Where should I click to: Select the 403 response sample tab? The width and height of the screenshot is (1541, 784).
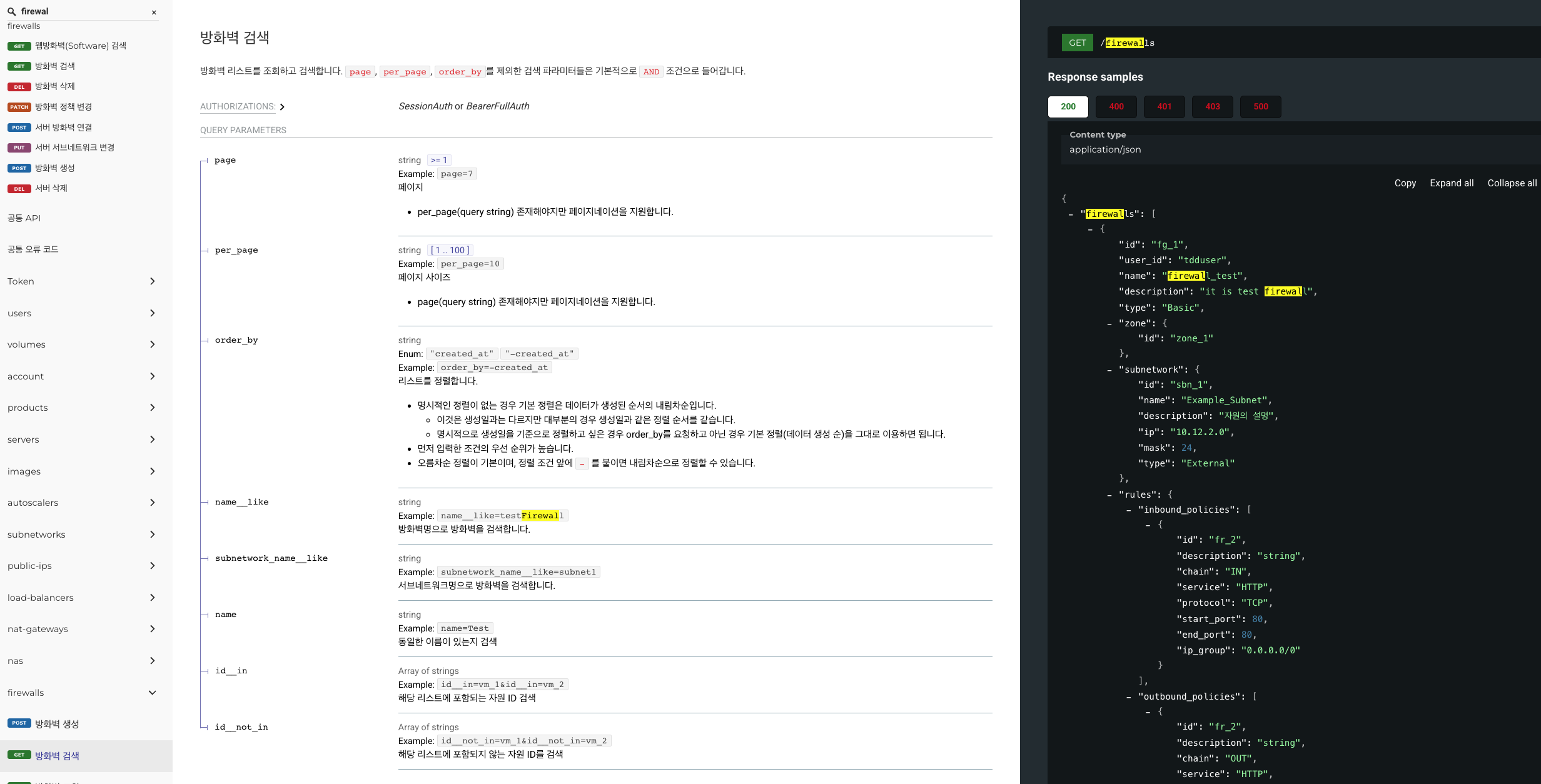pyautogui.click(x=1212, y=106)
